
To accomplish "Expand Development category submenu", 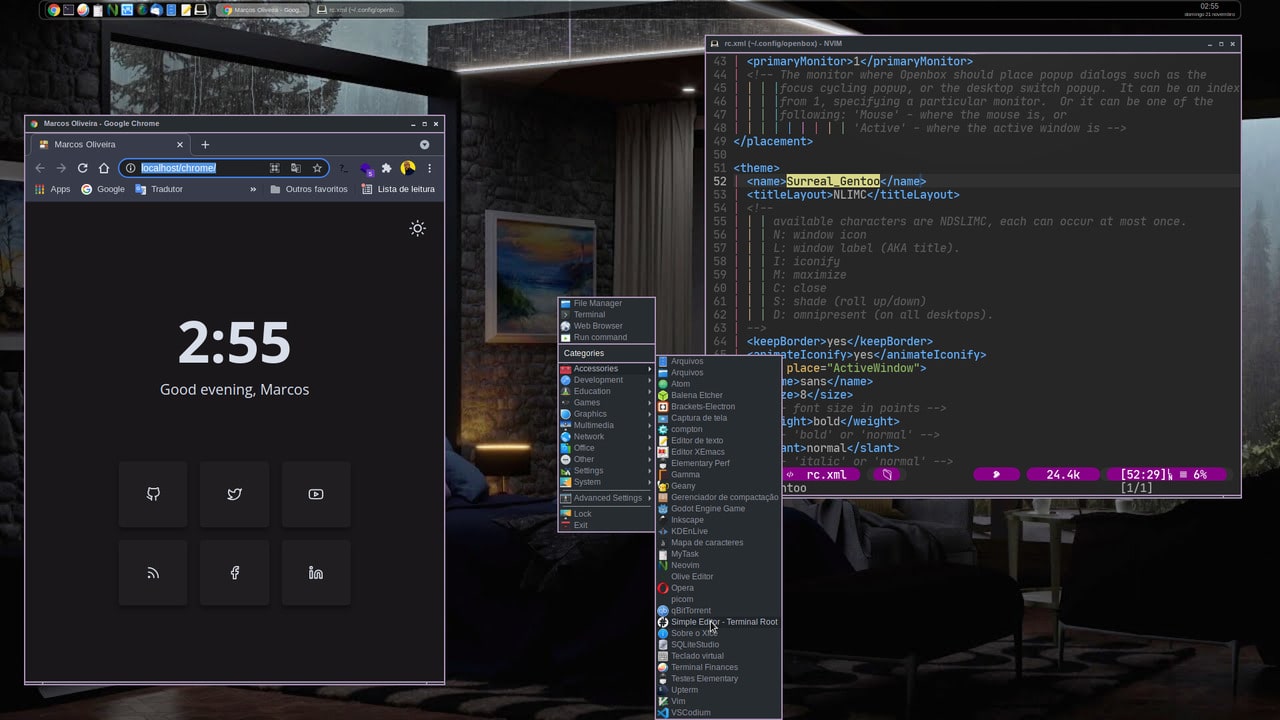I will click(606, 380).
